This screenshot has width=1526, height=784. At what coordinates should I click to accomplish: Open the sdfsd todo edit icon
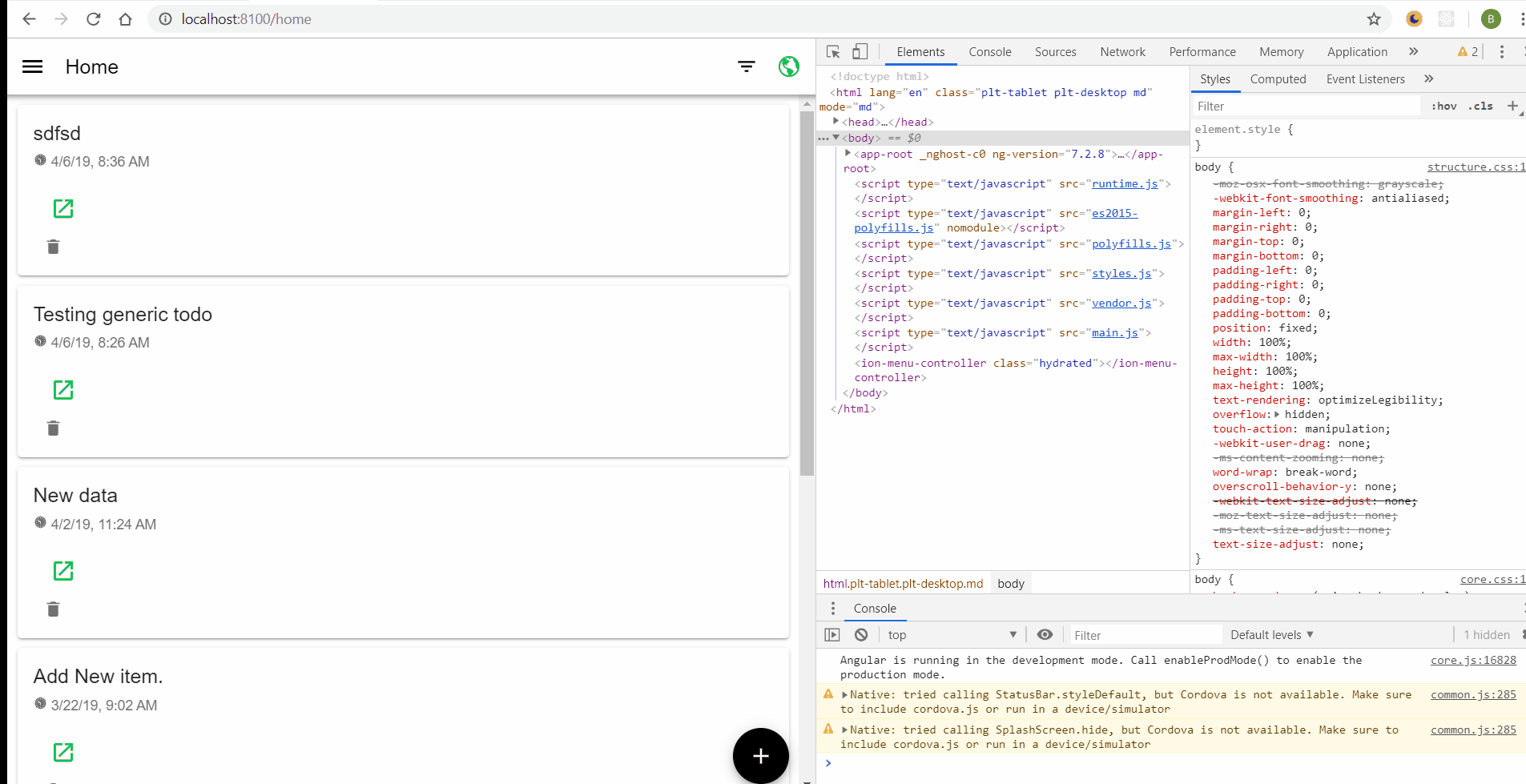(x=63, y=209)
